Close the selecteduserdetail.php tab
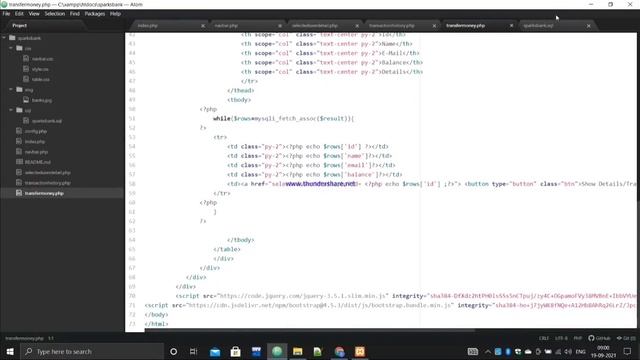This screenshot has width=640, height=360. 357,26
